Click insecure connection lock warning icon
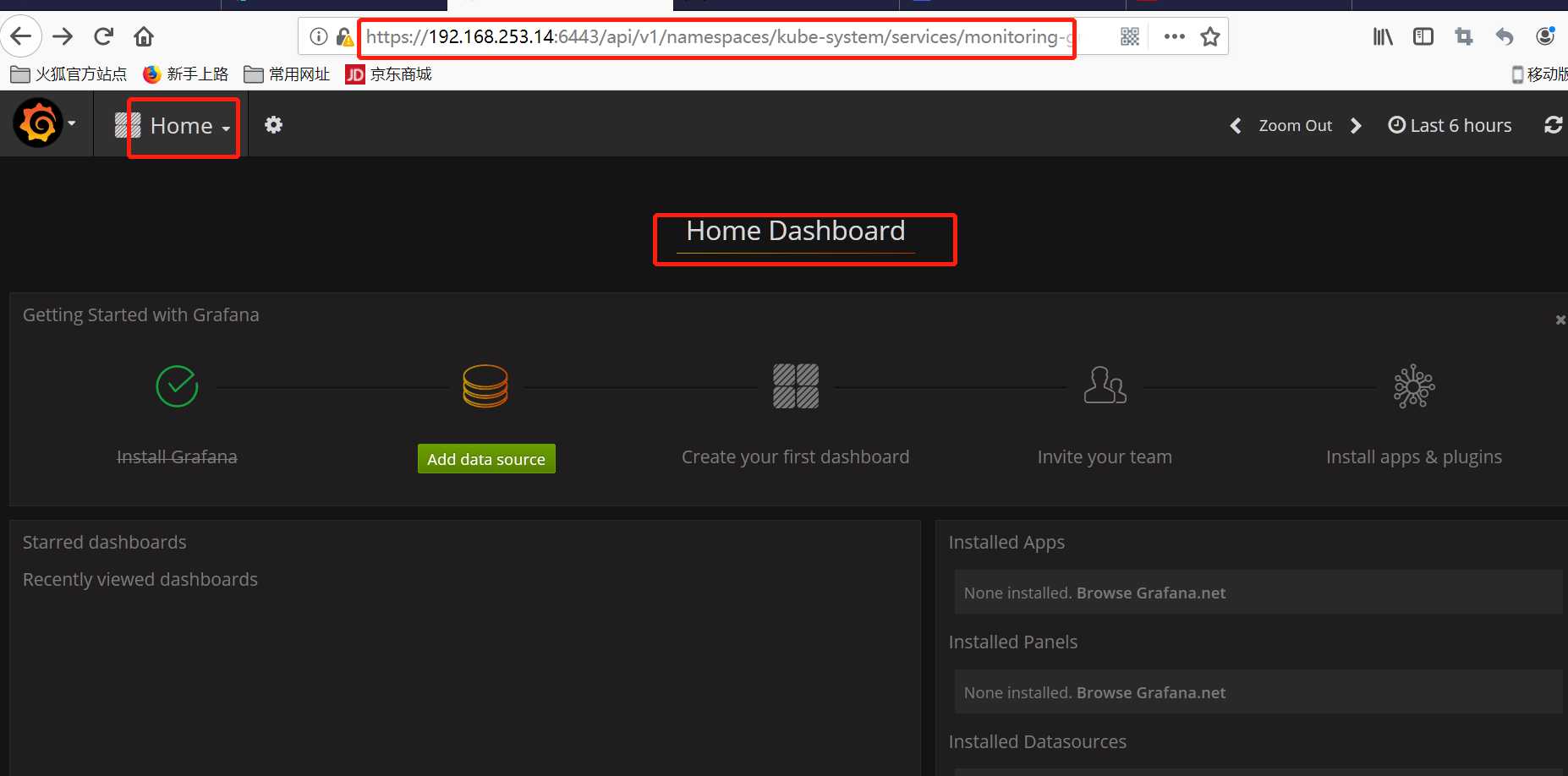The width and height of the screenshot is (1568, 776). (344, 36)
